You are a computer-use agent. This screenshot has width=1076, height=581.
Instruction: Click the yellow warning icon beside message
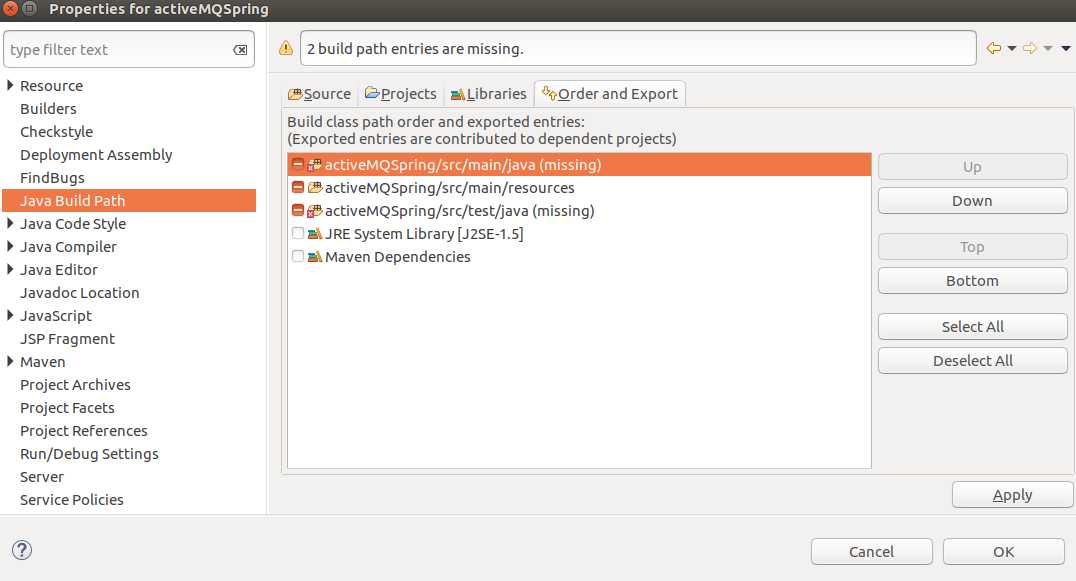285,48
